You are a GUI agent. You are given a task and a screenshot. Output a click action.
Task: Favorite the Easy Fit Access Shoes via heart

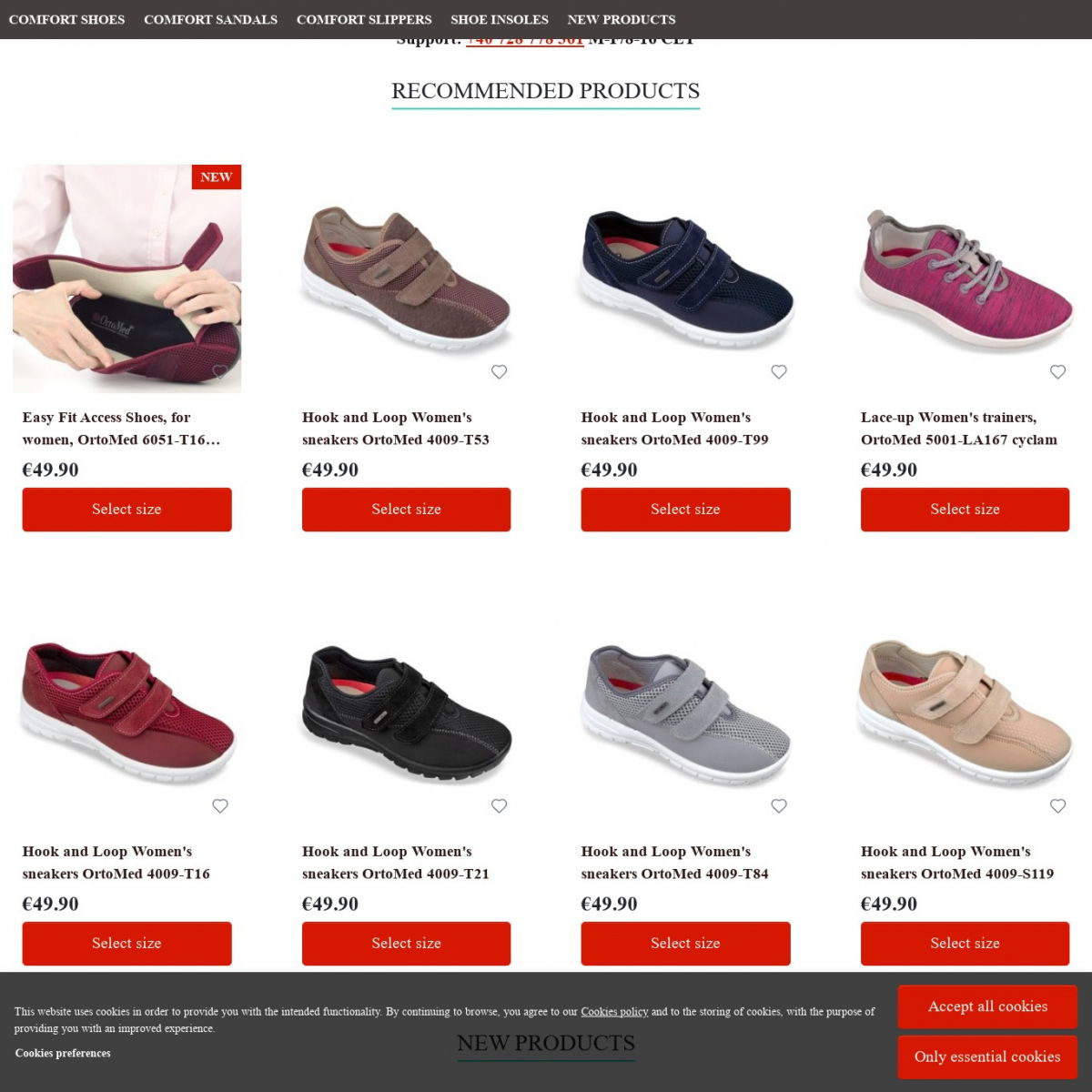[219, 371]
